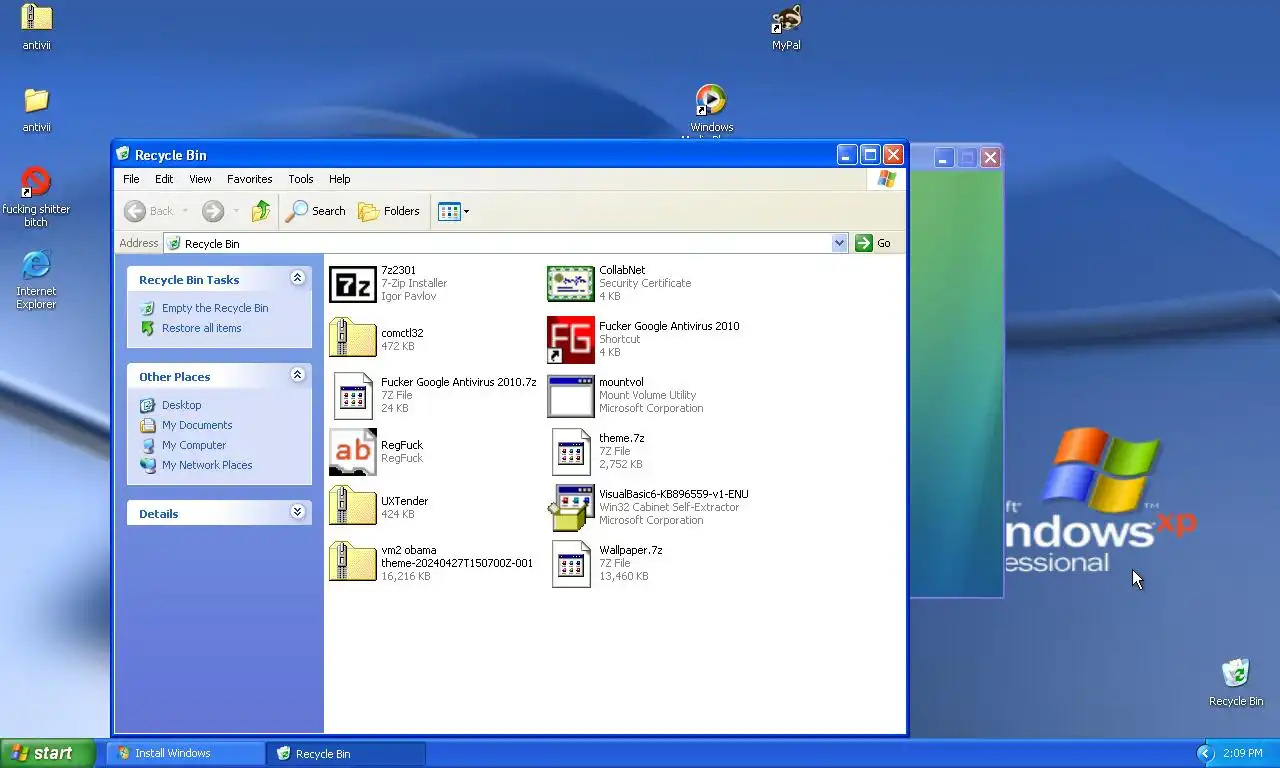Select the RegFuck application icon
The width and height of the screenshot is (1280, 768).
(352, 452)
